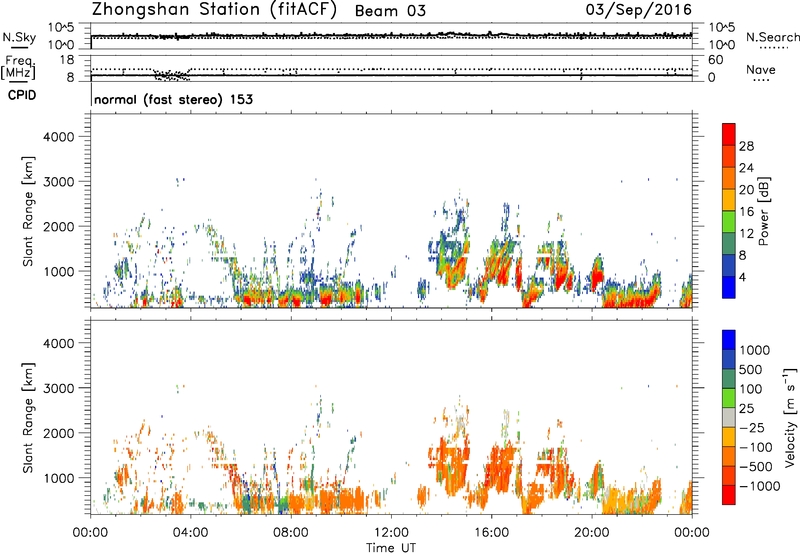Select the "24" power colorbar tick
This screenshot has width=800, height=554.
point(746,168)
